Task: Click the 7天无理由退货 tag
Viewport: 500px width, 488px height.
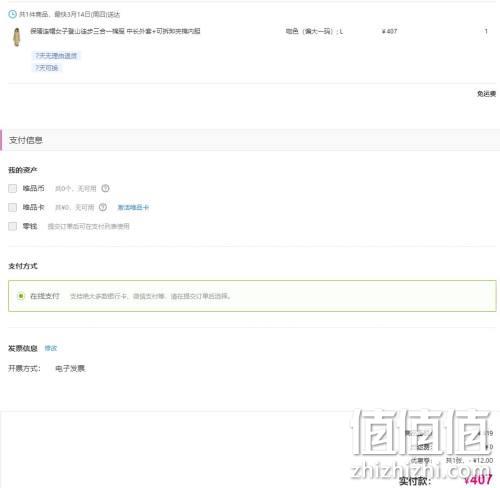Action: (x=56, y=56)
